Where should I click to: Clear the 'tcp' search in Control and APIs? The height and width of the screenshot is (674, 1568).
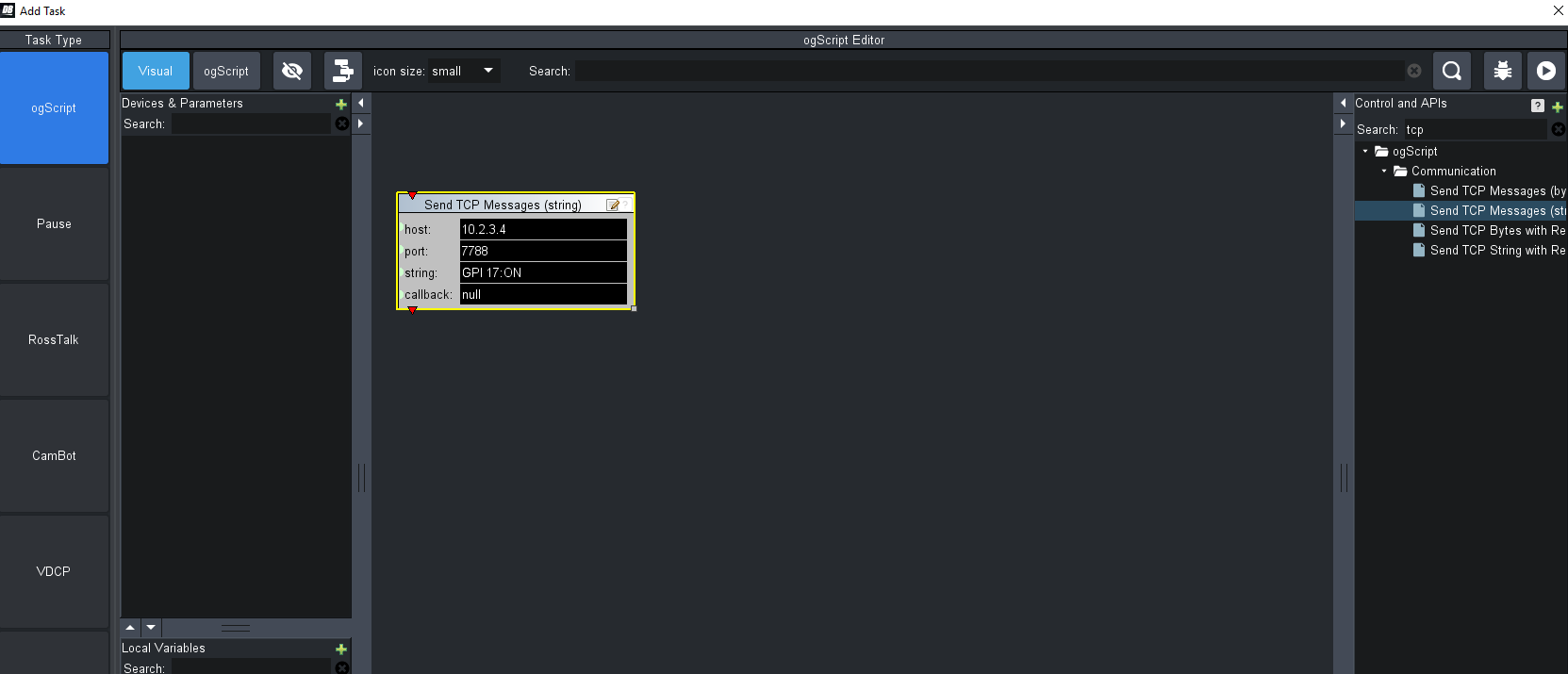click(x=1559, y=129)
